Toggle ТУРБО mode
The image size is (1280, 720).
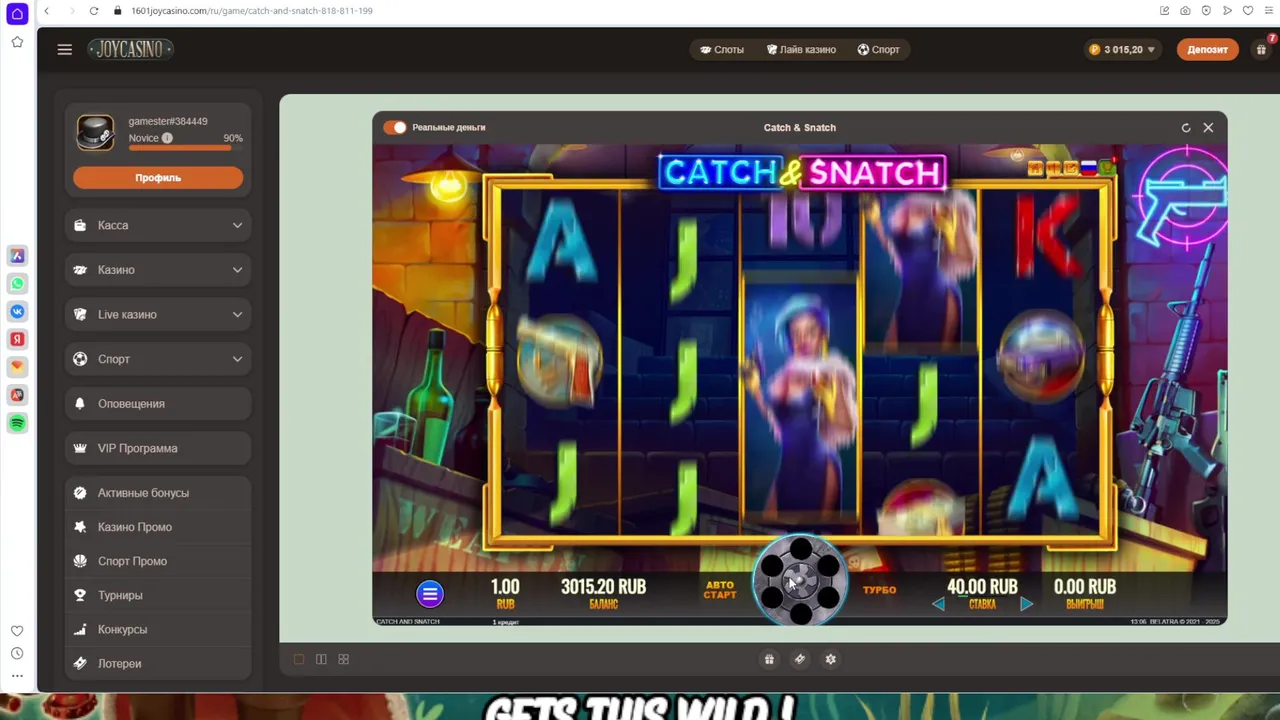point(879,590)
